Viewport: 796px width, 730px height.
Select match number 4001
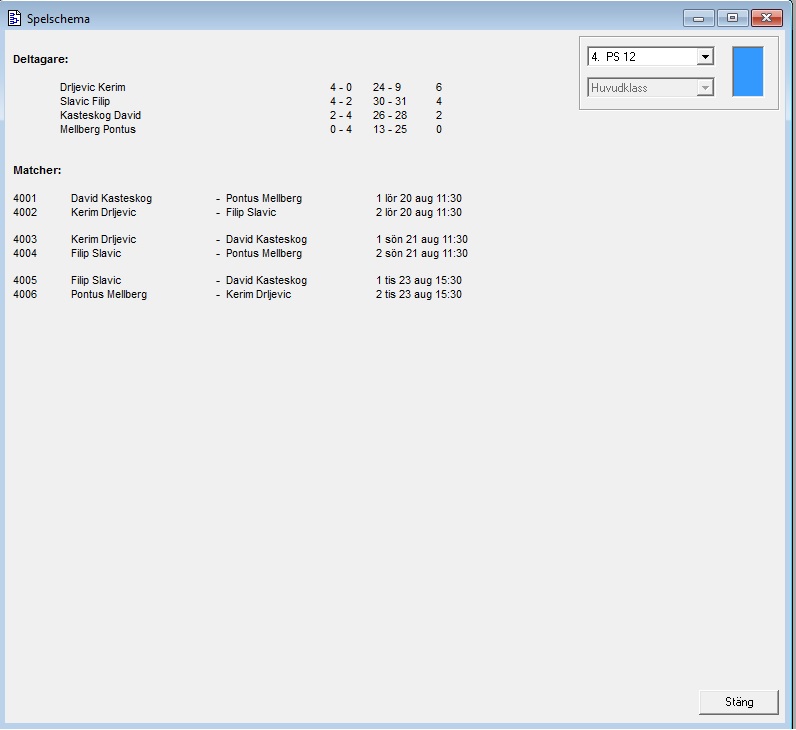(25, 199)
